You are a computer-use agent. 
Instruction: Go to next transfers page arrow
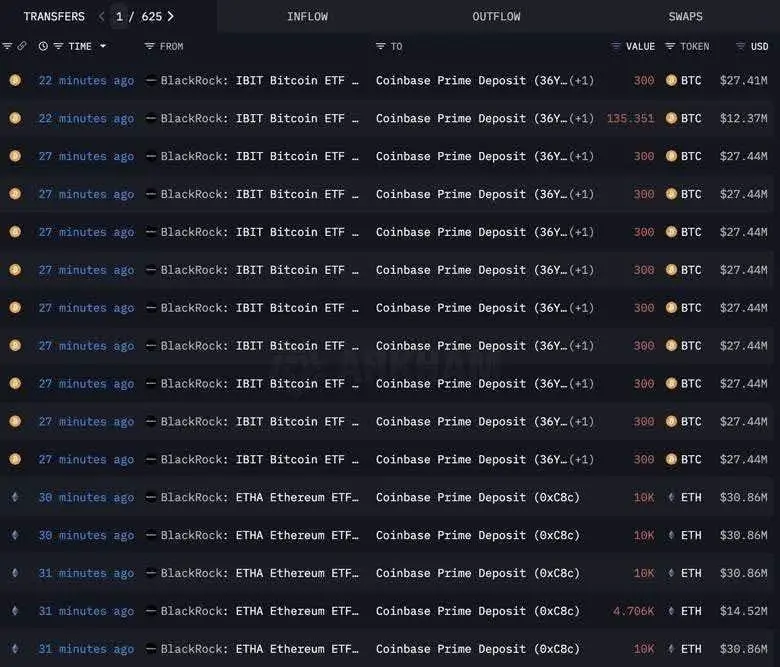(x=171, y=16)
